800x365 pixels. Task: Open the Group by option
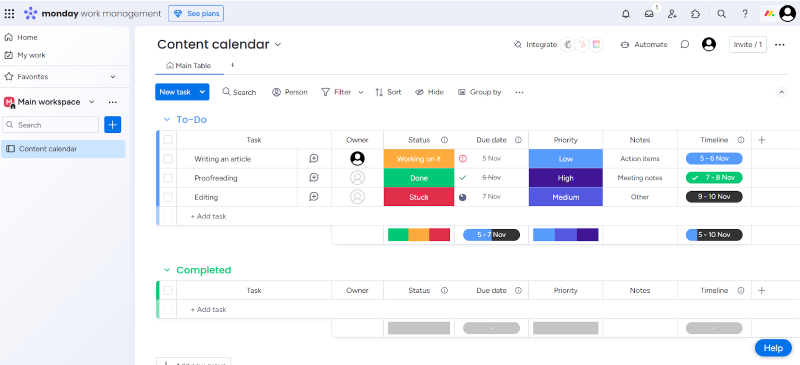point(480,92)
